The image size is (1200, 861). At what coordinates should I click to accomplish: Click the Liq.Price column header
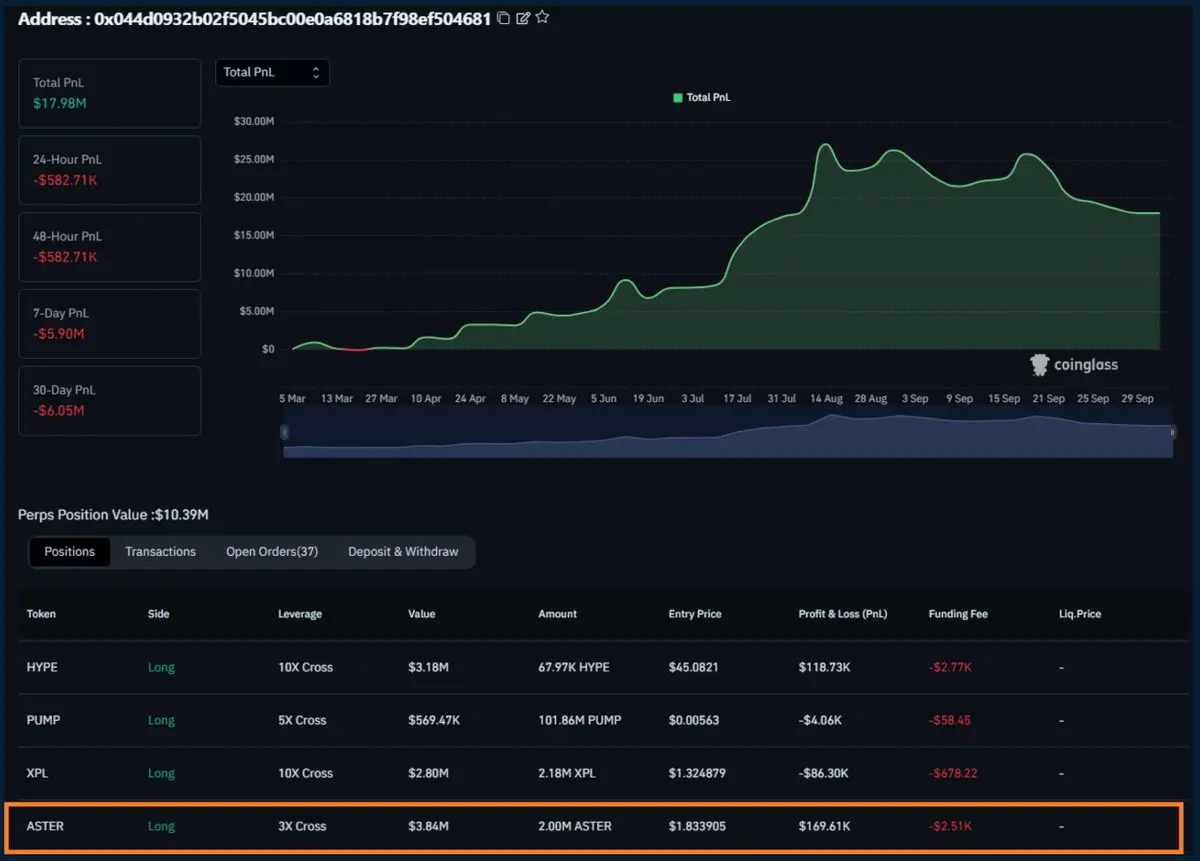point(1080,614)
